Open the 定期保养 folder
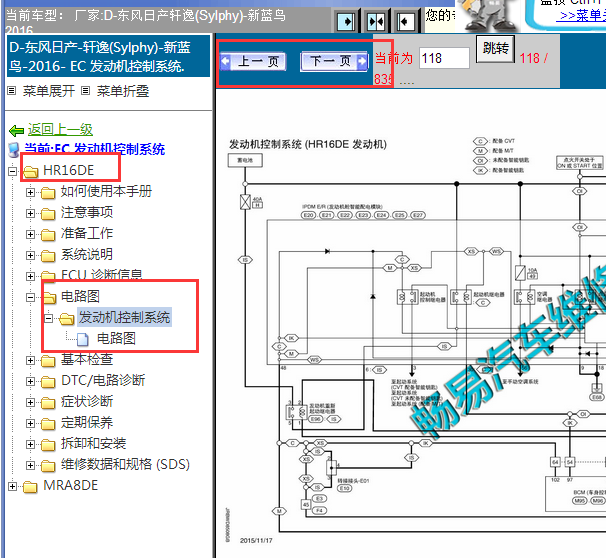The height and width of the screenshot is (558, 606). (x=87, y=422)
